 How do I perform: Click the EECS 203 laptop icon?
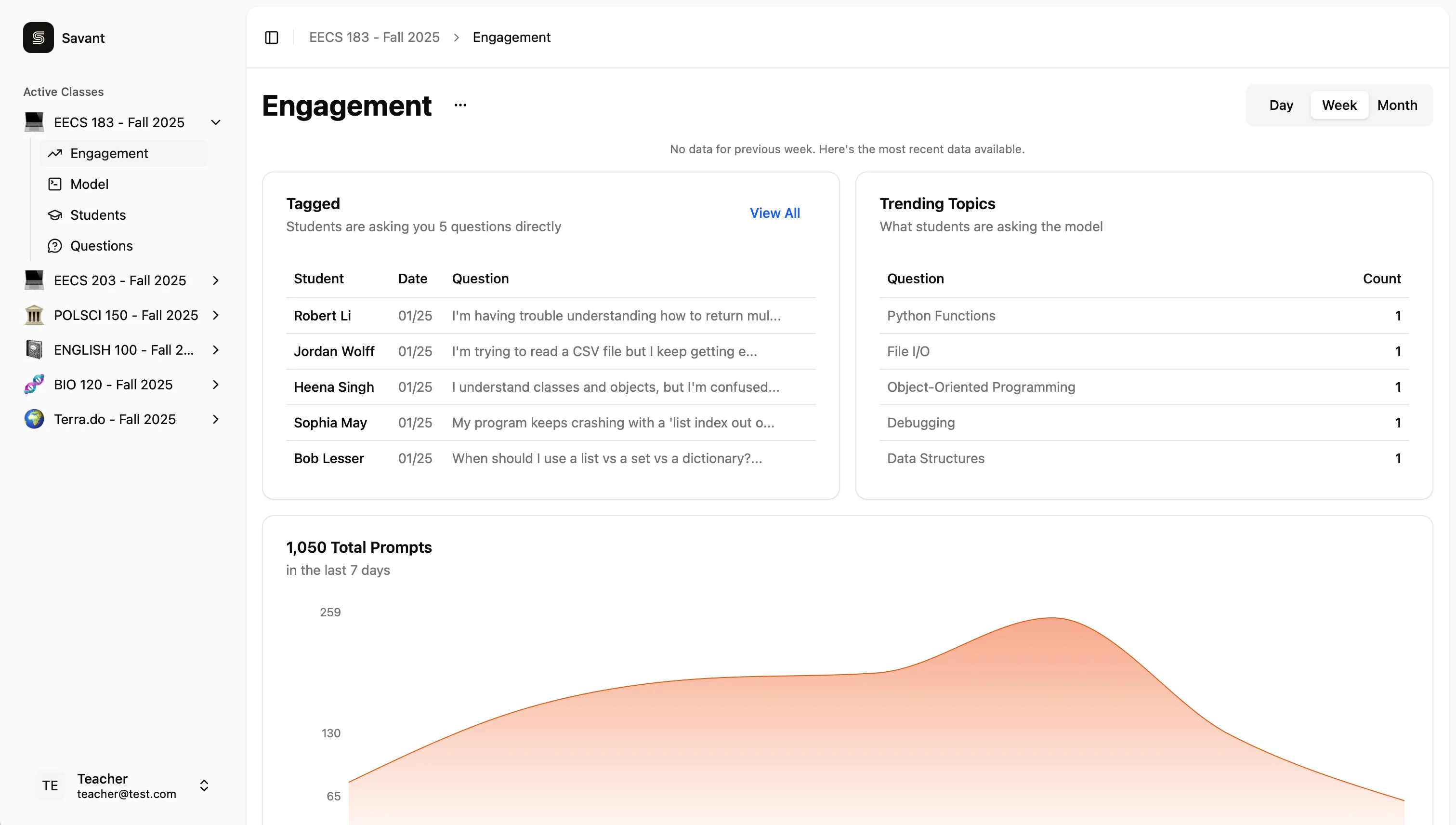[34, 280]
